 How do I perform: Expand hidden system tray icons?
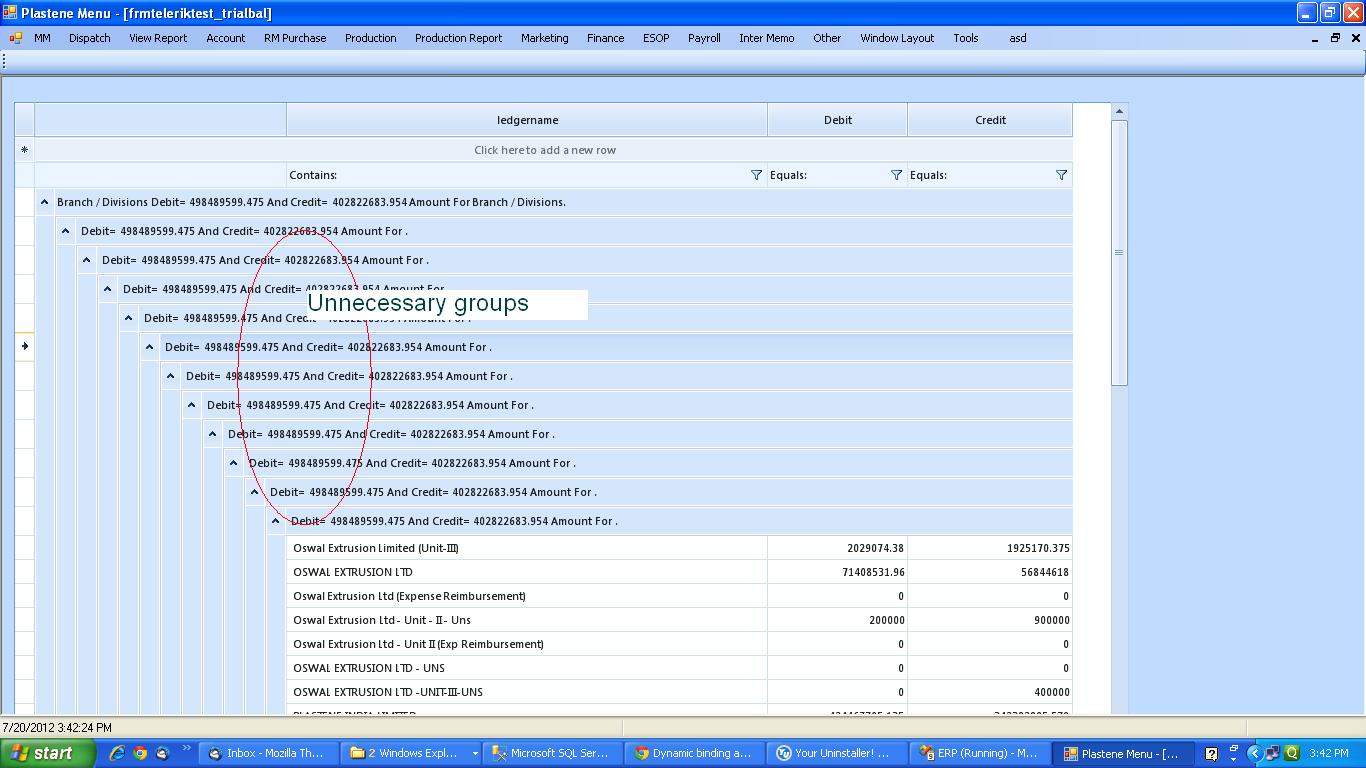pyautogui.click(x=1254, y=754)
